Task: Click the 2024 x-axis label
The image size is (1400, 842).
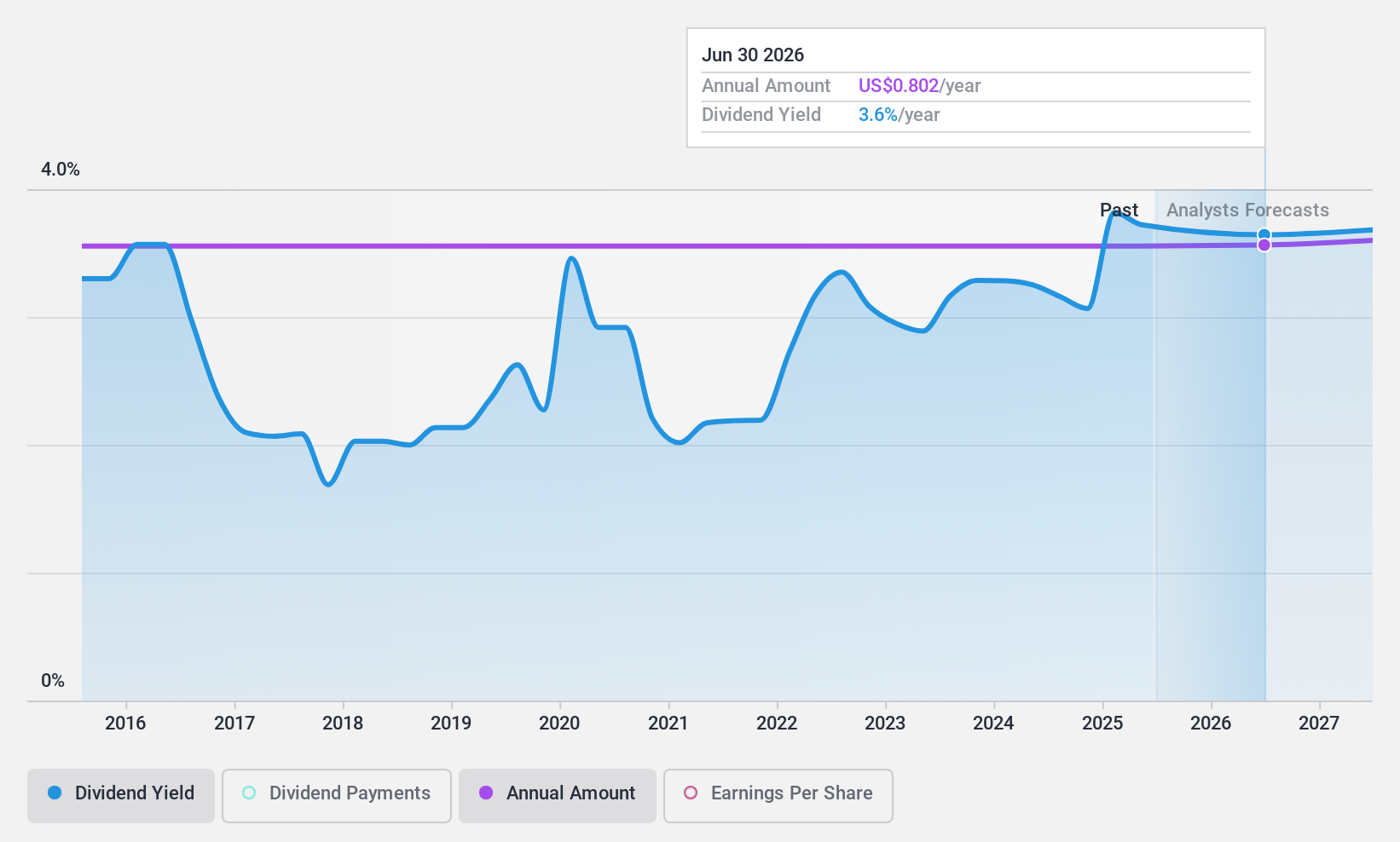Action: 993,724
